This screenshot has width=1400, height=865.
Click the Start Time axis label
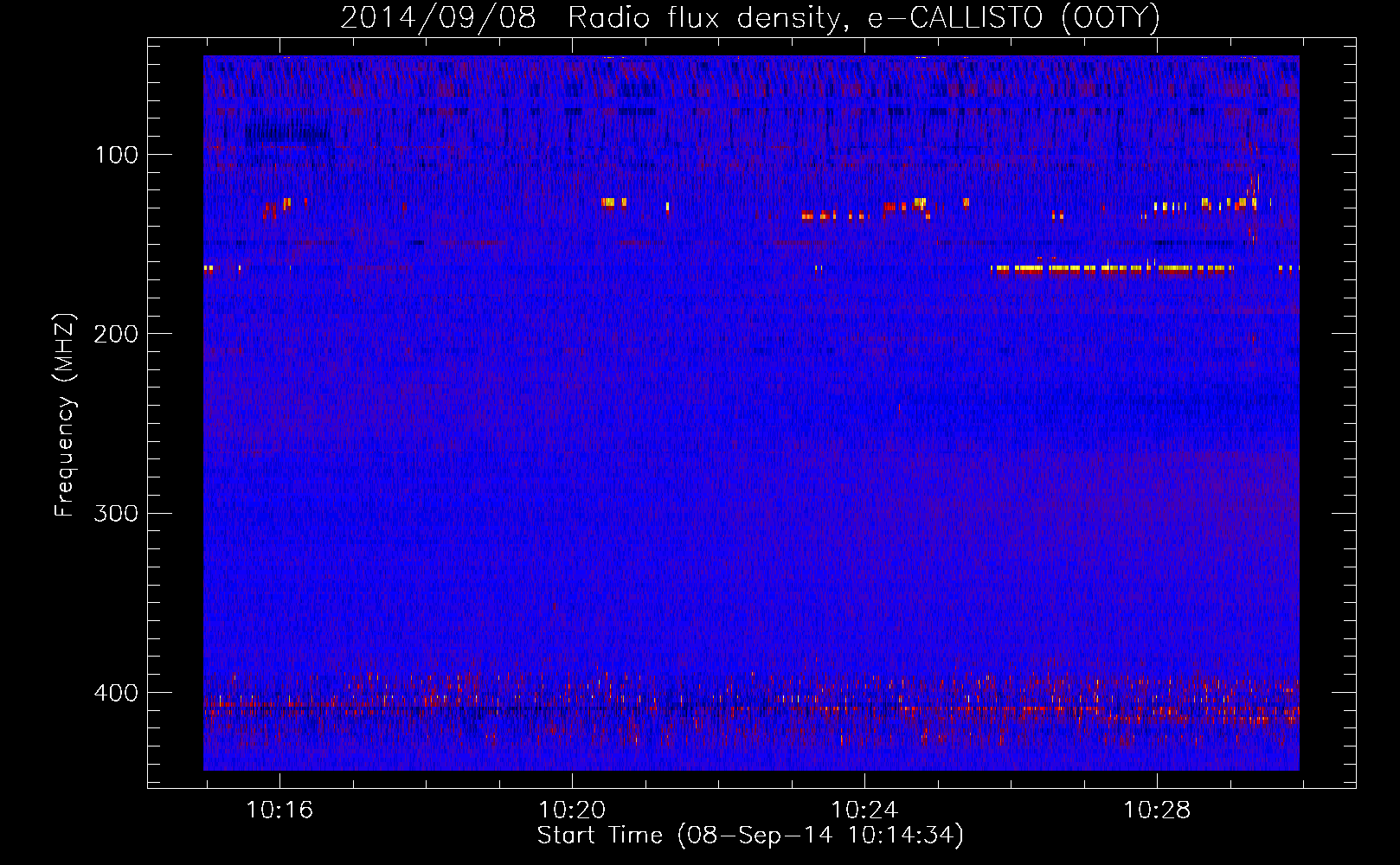coord(750,836)
